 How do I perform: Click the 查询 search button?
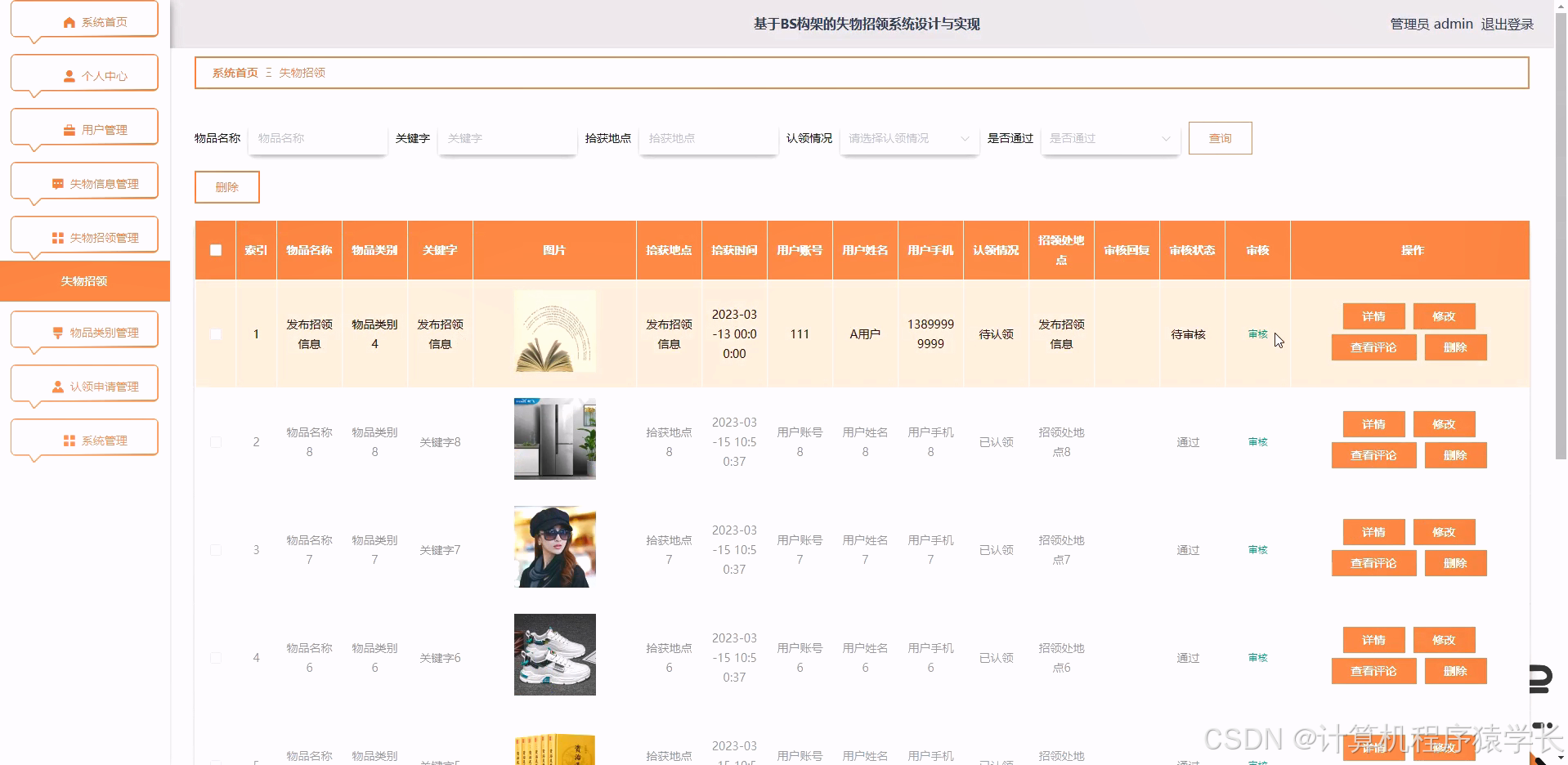[x=1220, y=138]
